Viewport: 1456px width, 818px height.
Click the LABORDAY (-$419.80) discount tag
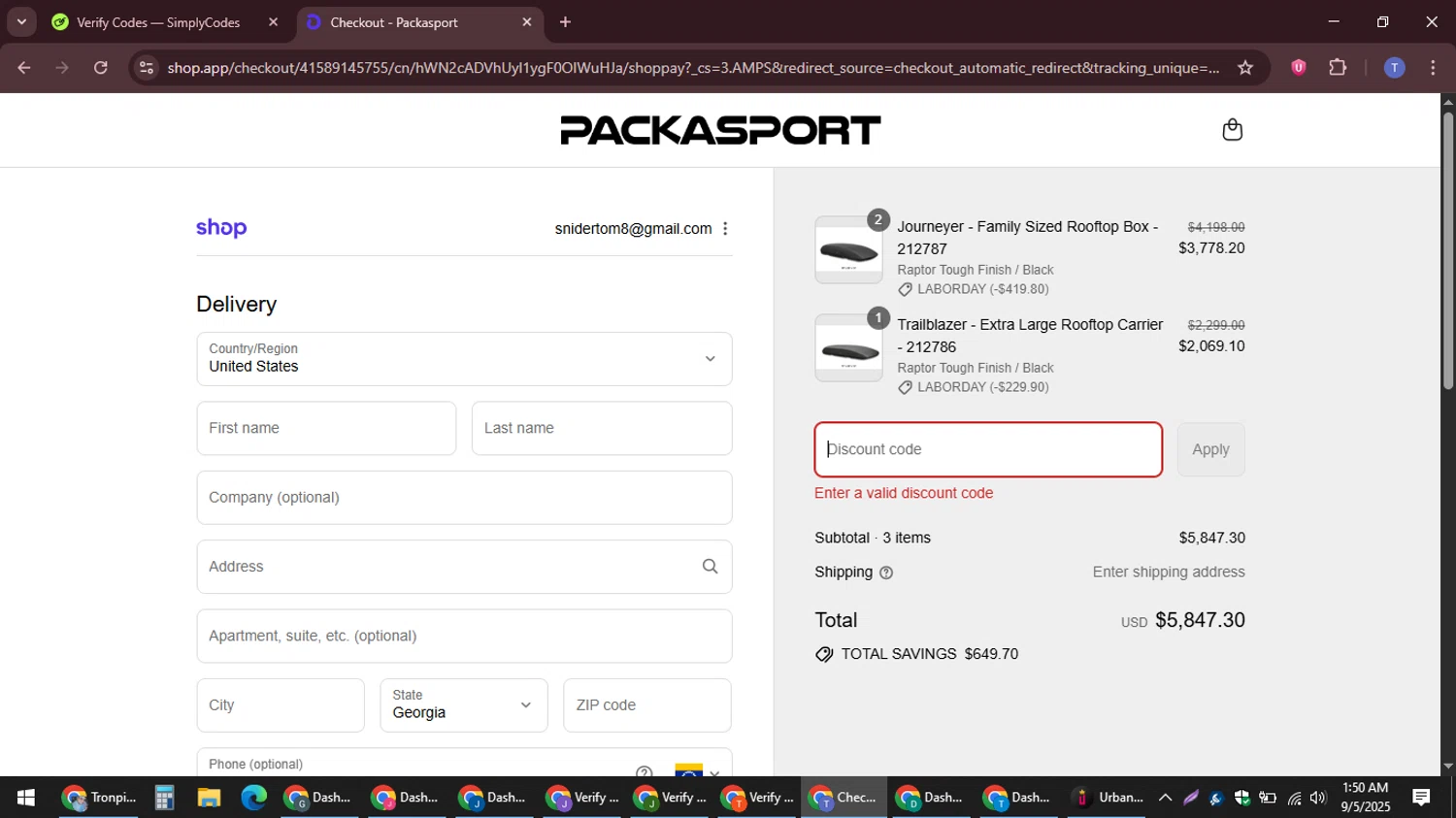pyautogui.click(x=973, y=289)
